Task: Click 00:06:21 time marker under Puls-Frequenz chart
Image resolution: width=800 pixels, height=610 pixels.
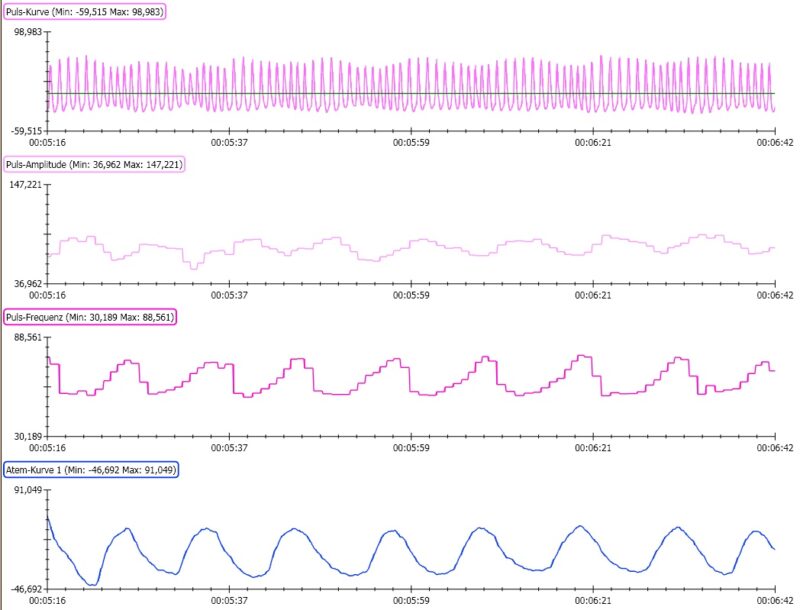Action: (x=593, y=449)
